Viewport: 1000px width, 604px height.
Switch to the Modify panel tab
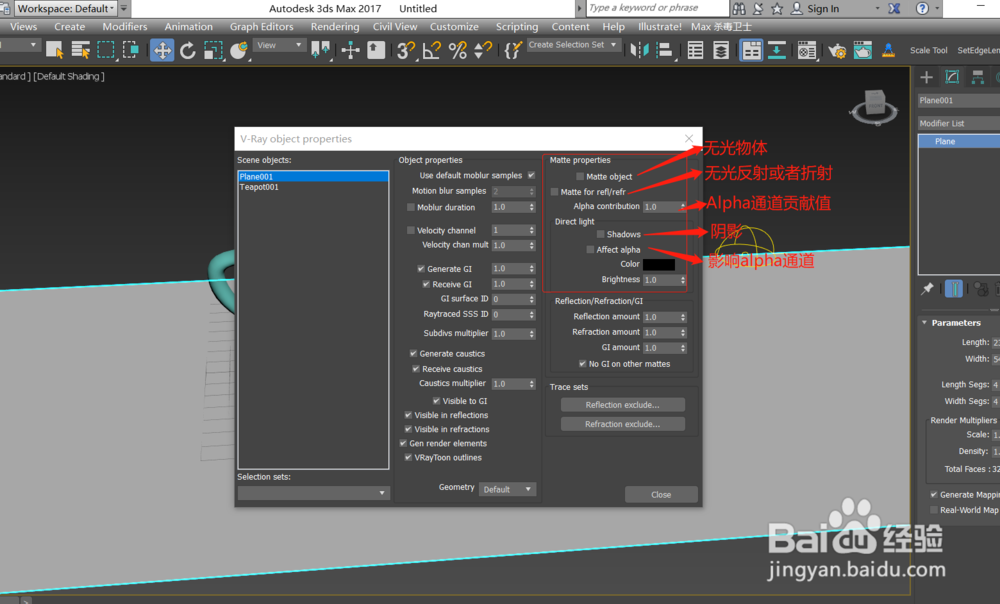[952, 77]
